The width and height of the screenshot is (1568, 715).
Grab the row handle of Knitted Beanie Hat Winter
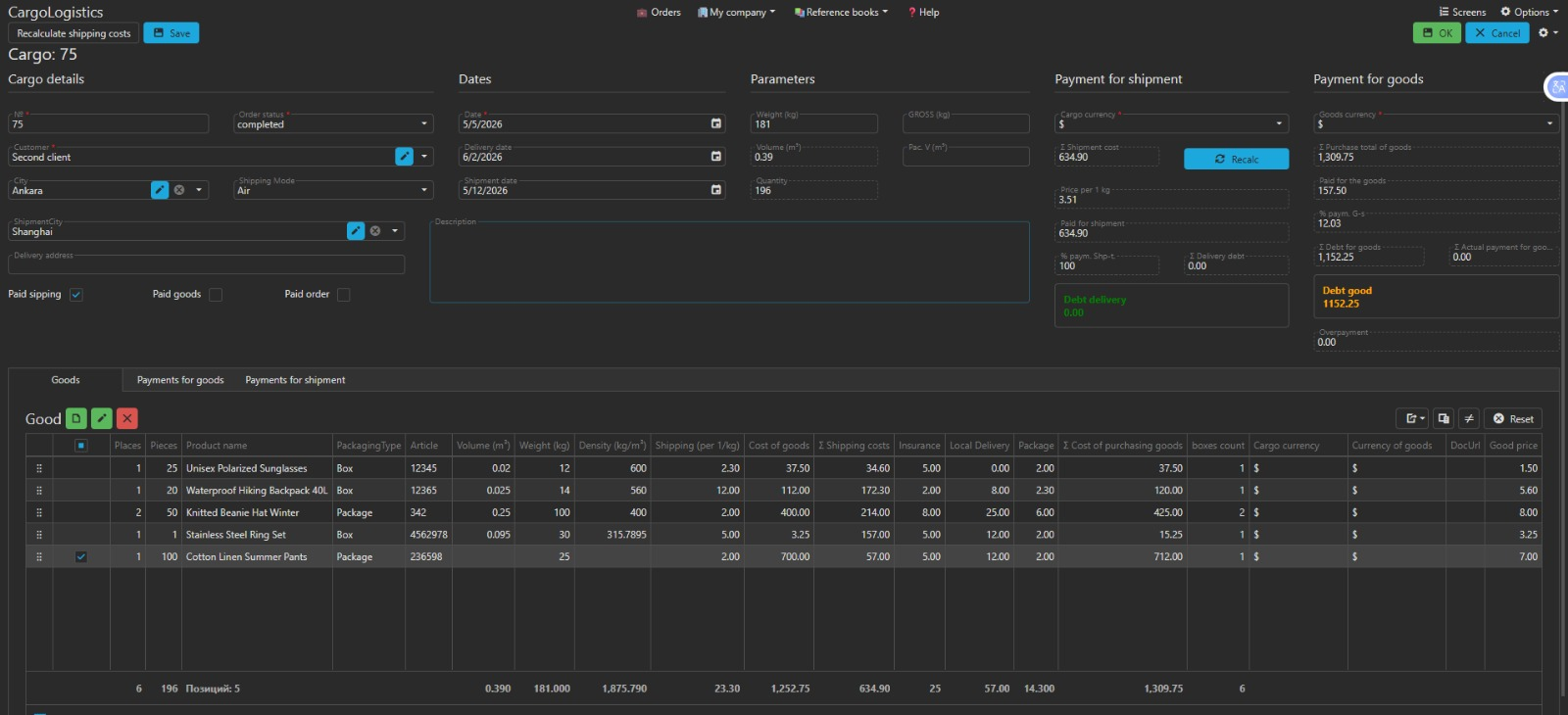39,512
